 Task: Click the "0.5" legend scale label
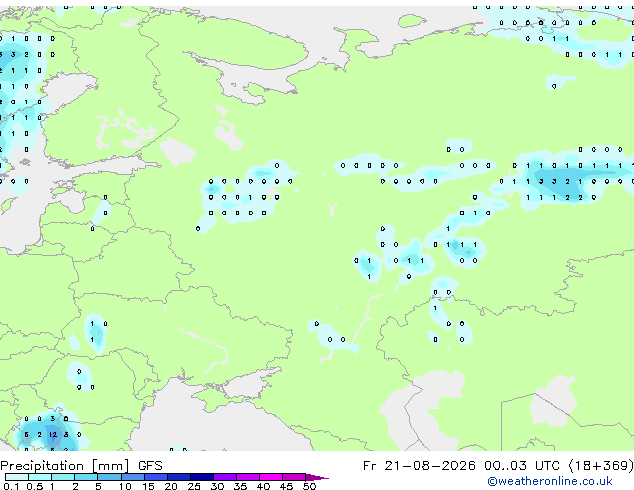pos(35,486)
